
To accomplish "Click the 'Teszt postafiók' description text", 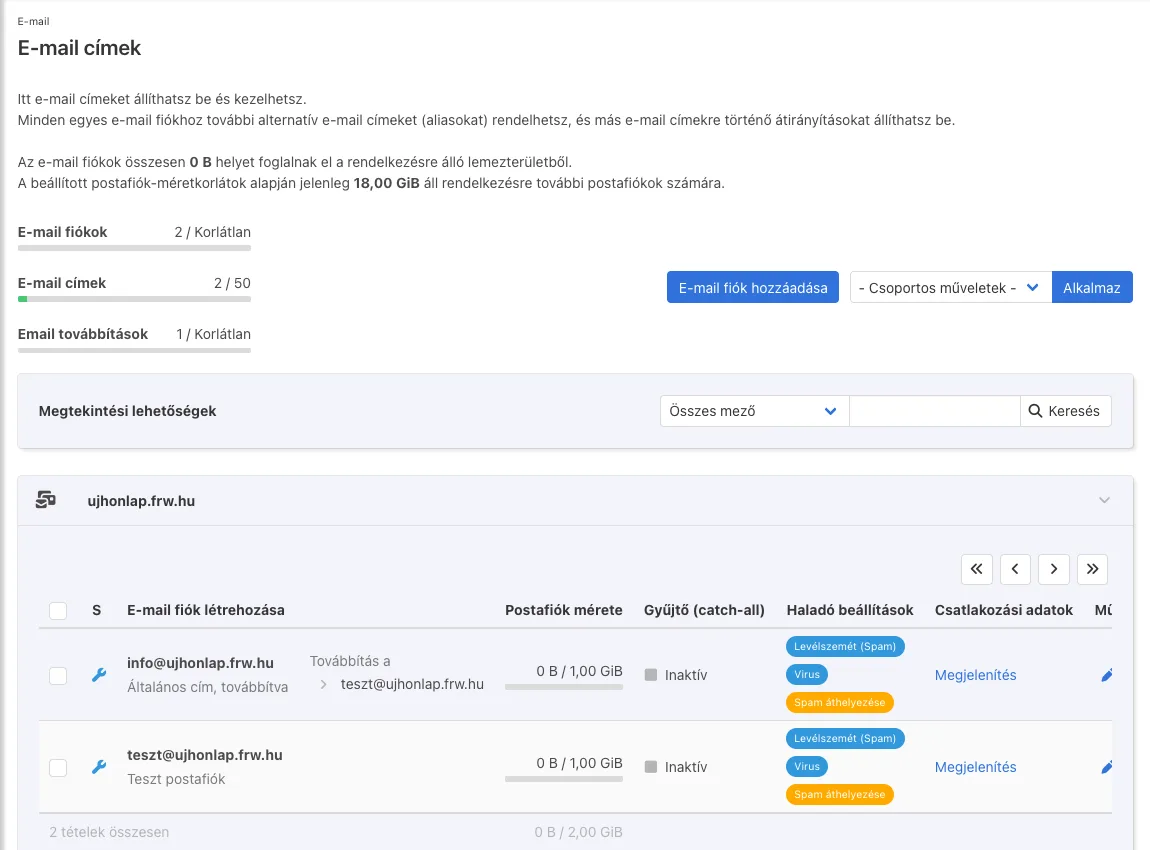I will [x=176, y=780].
